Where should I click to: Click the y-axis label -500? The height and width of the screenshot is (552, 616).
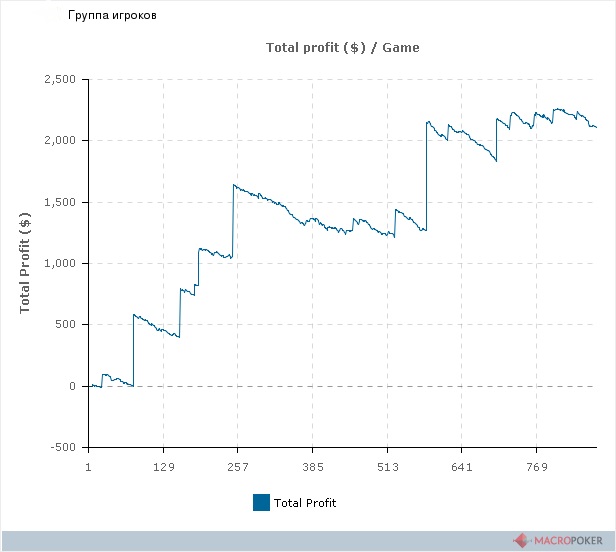pos(63,447)
